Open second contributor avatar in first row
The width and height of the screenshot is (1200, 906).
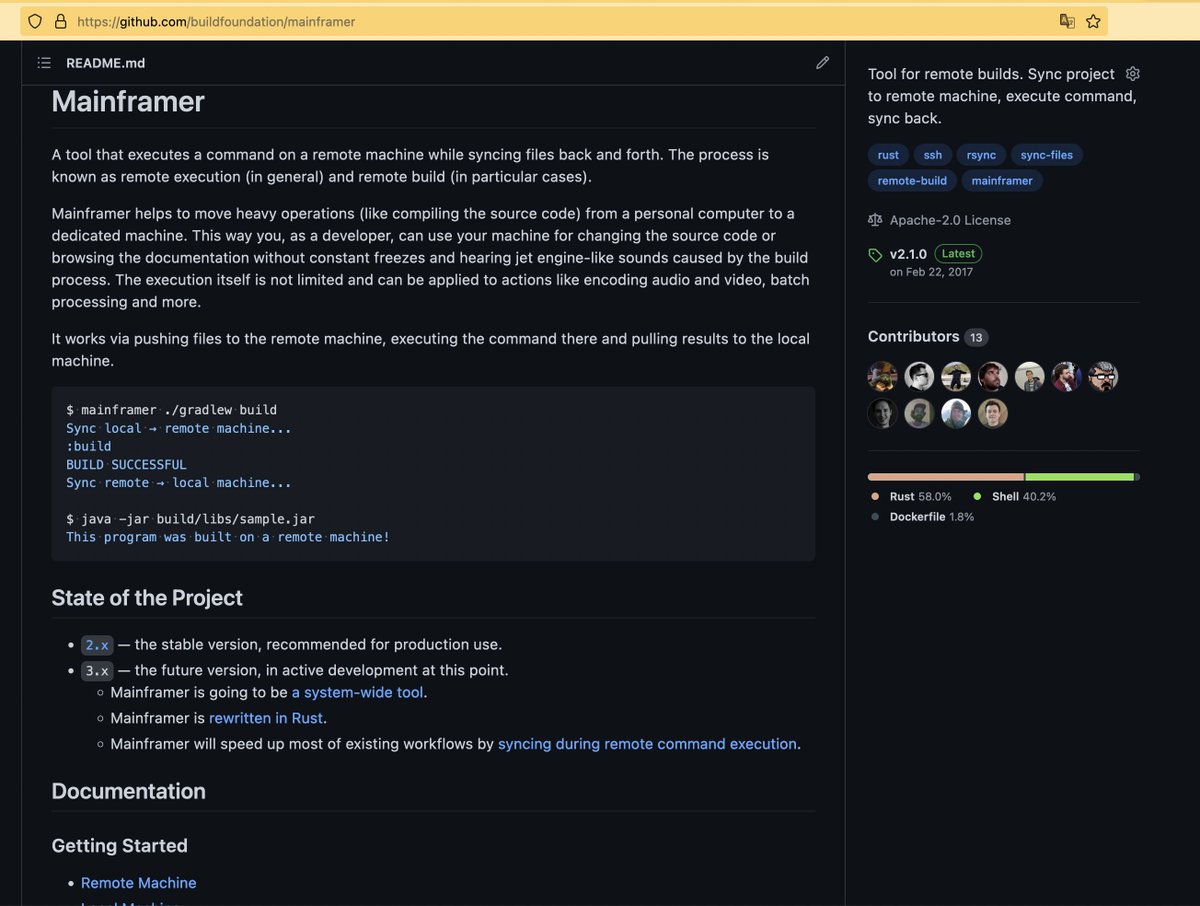point(920,377)
